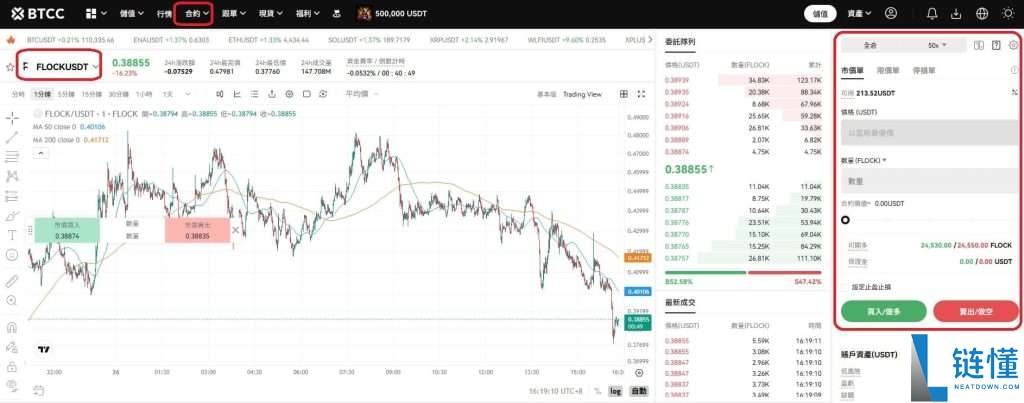Open the user profile icon
Viewport: 1024px width, 403px height.
coord(891,13)
